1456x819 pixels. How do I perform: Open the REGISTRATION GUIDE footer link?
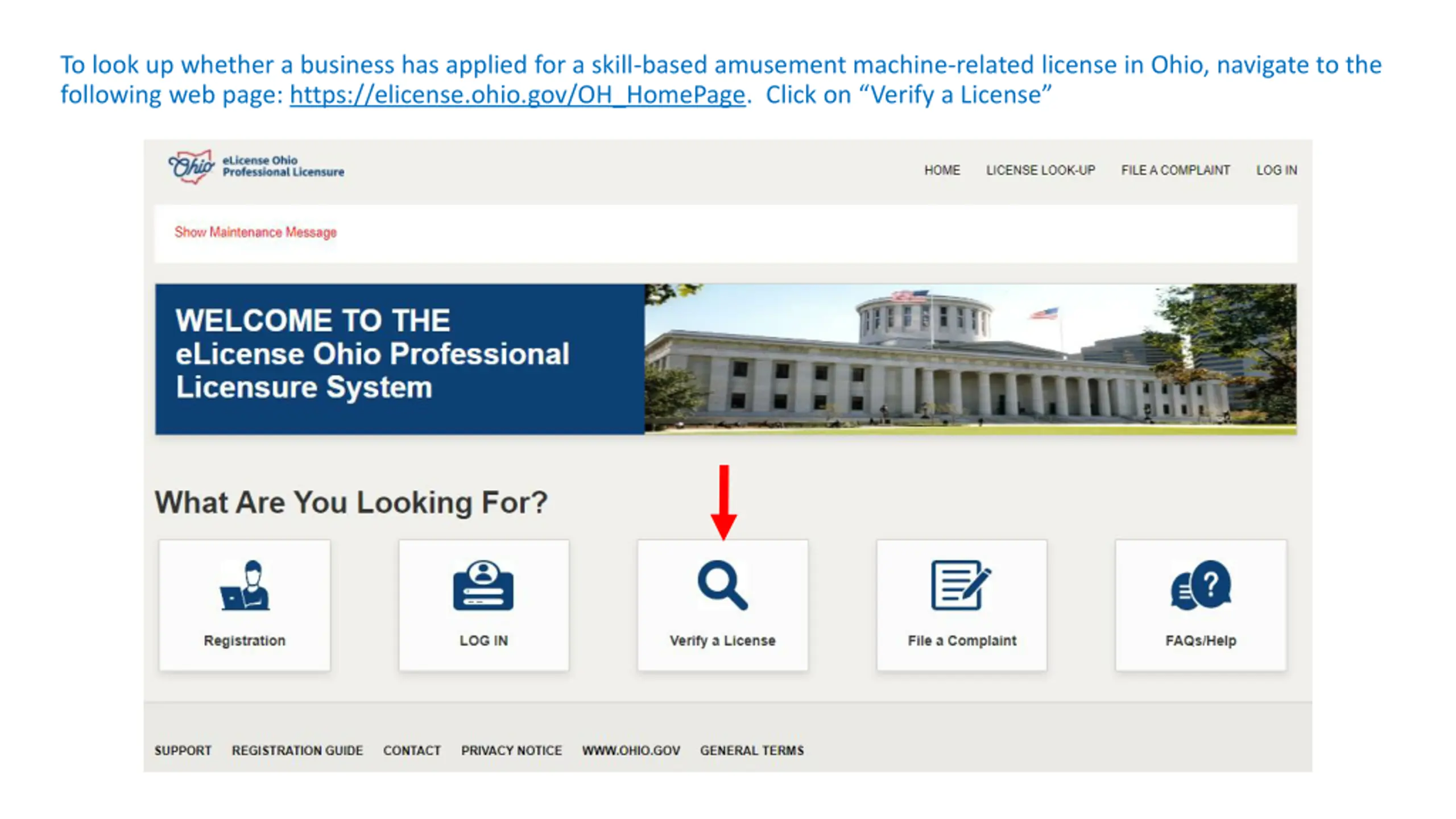(297, 750)
